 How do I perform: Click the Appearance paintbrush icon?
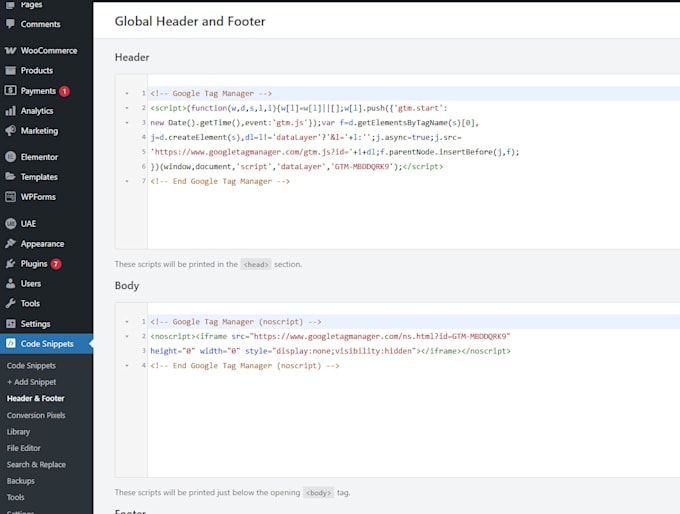click(x=10, y=243)
